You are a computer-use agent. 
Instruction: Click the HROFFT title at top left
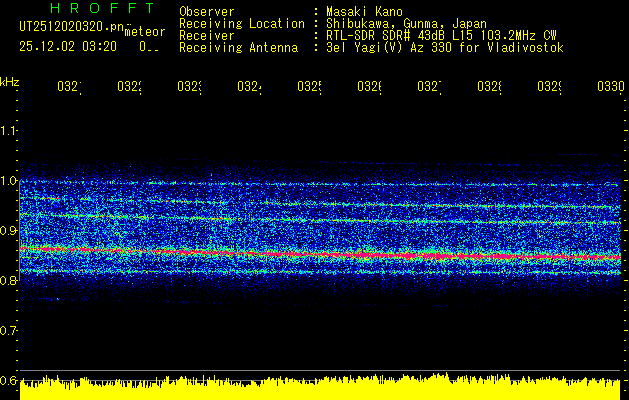pyautogui.click(x=85, y=9)
